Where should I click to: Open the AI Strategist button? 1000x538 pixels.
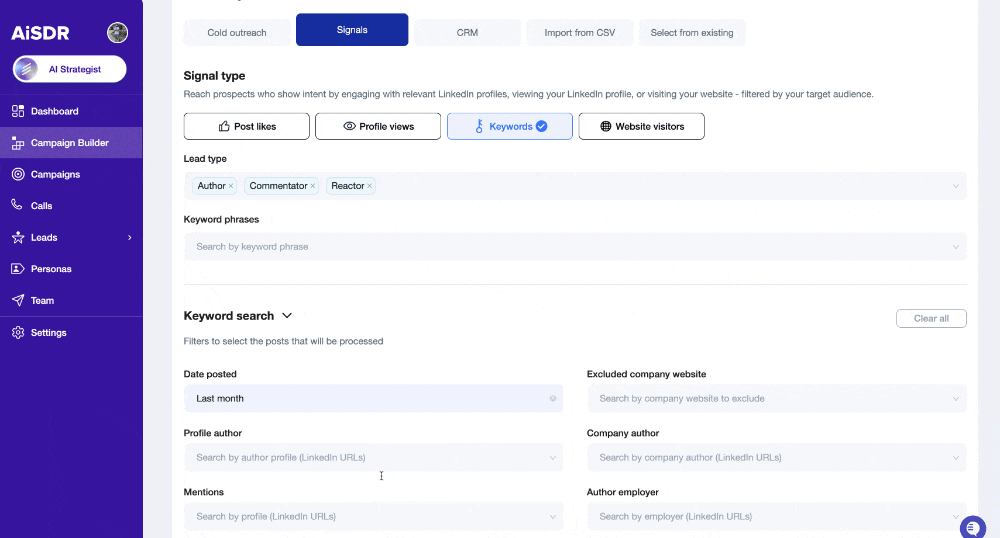[x=69, y=69]
